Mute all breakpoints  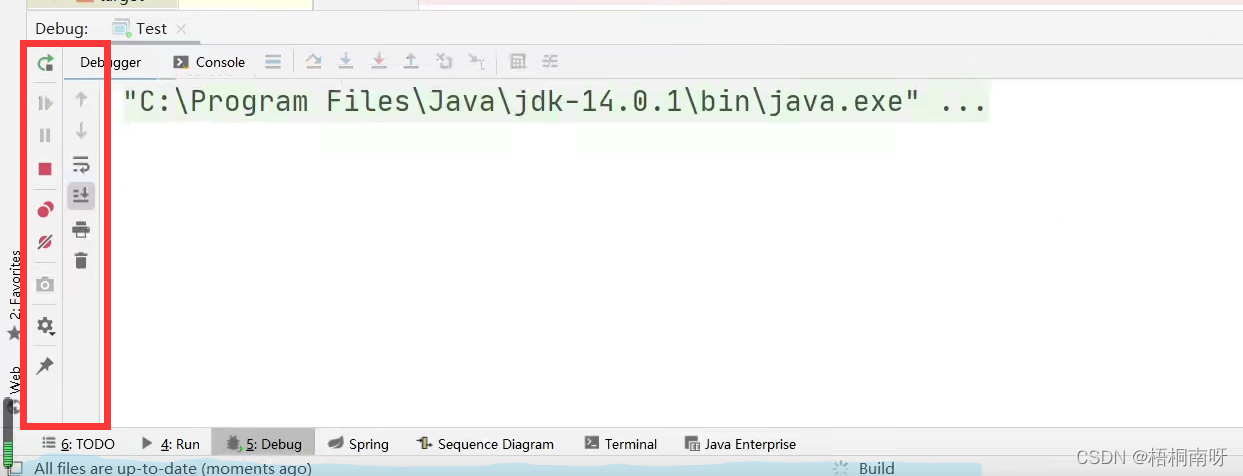tap(45, 242)
